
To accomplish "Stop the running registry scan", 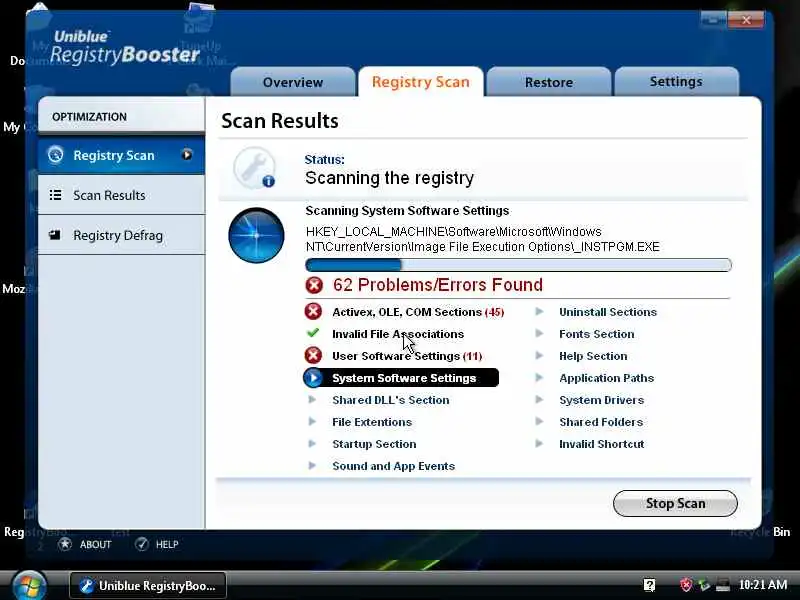I will [x=675, y=504].
